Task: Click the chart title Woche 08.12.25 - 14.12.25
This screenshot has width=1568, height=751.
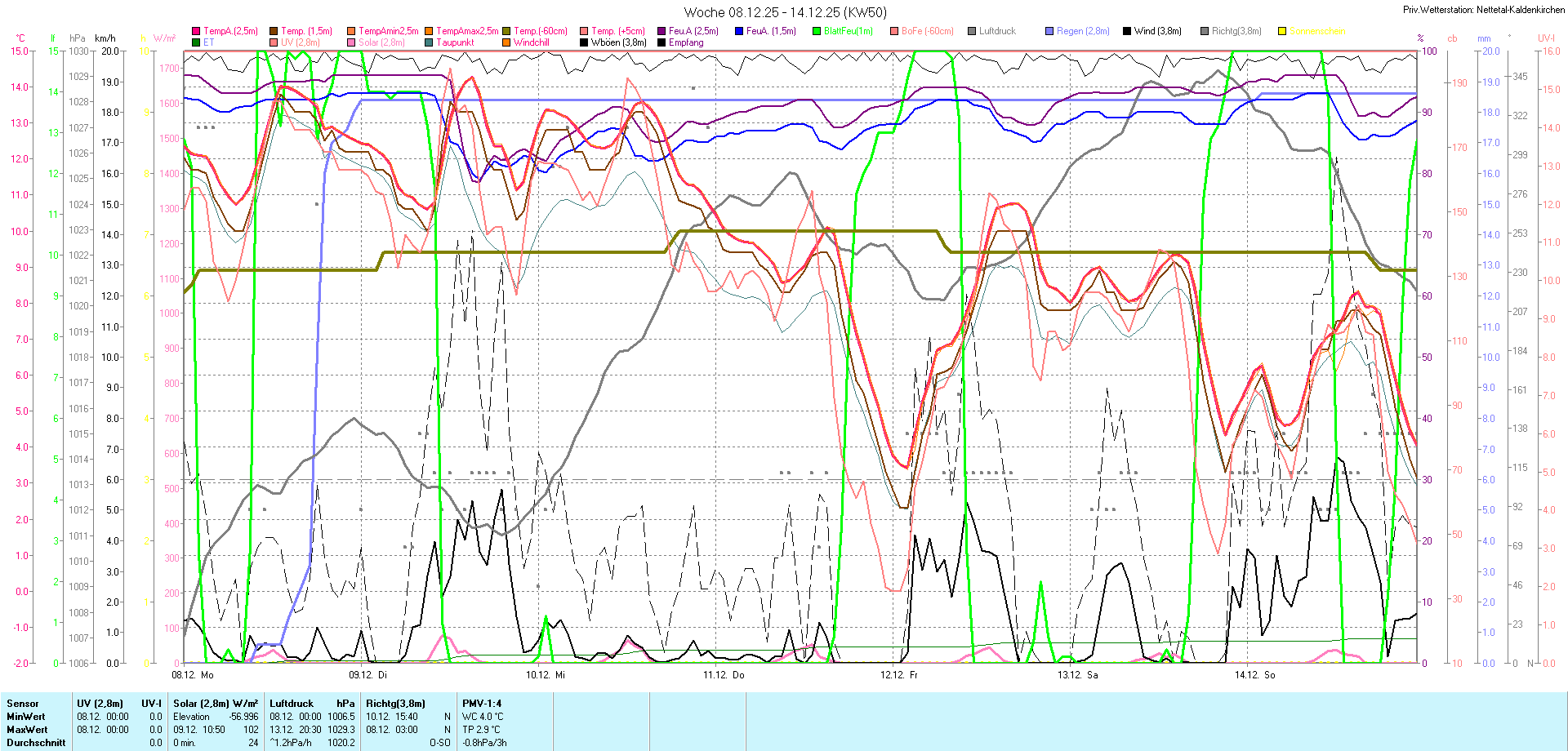Action: click(x=785, y=12)
